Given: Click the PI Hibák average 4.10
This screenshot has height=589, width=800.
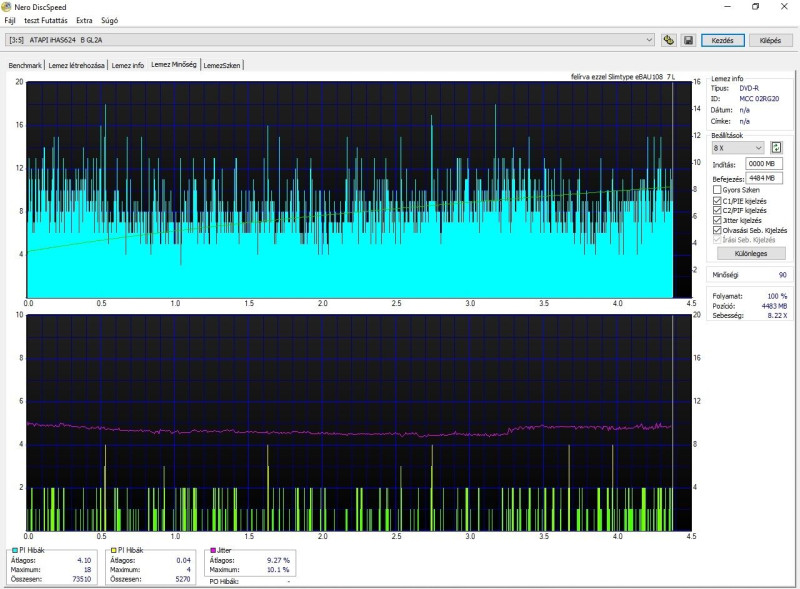Looking at the screenshot, I should [x=84, y=560].
